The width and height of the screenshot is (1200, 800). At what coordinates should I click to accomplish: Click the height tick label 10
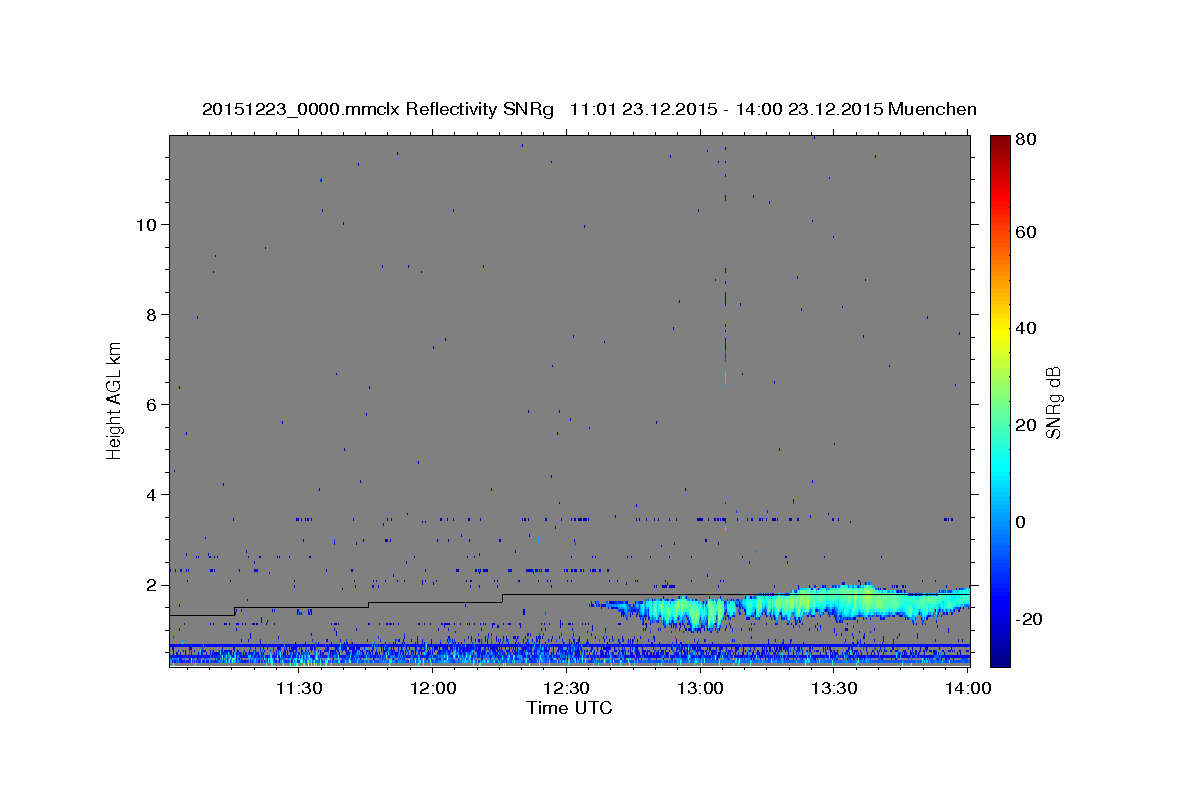point(146,225)
